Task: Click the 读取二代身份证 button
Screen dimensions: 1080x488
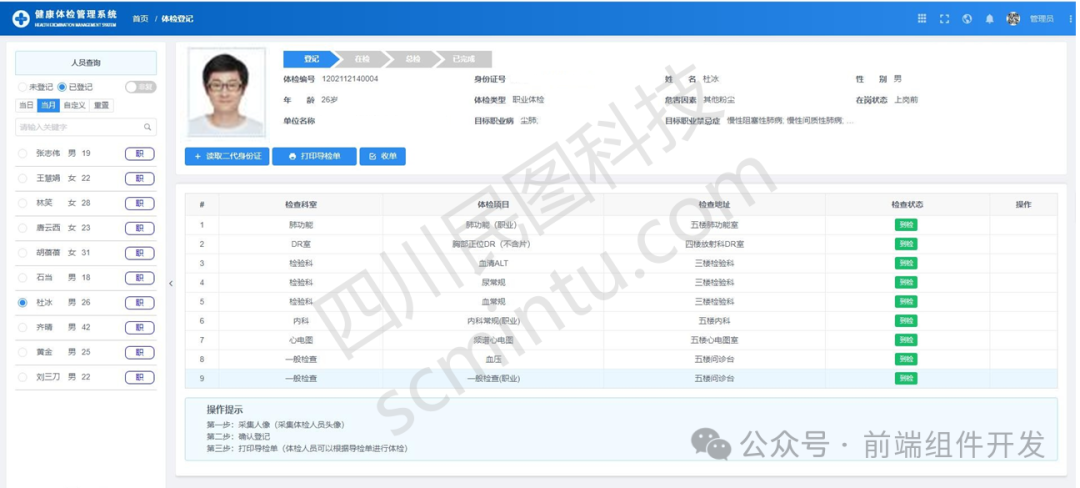Action: (227, 156)
